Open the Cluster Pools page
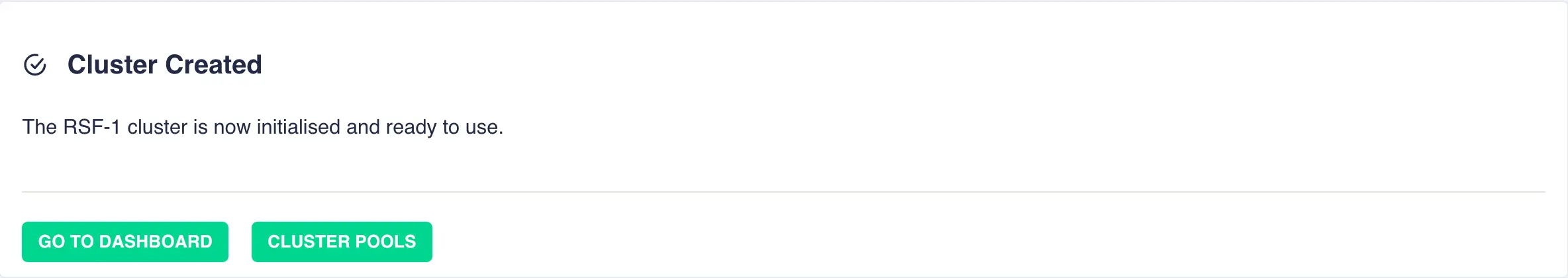Screen dimensions: 1568x278 point(342,242)
